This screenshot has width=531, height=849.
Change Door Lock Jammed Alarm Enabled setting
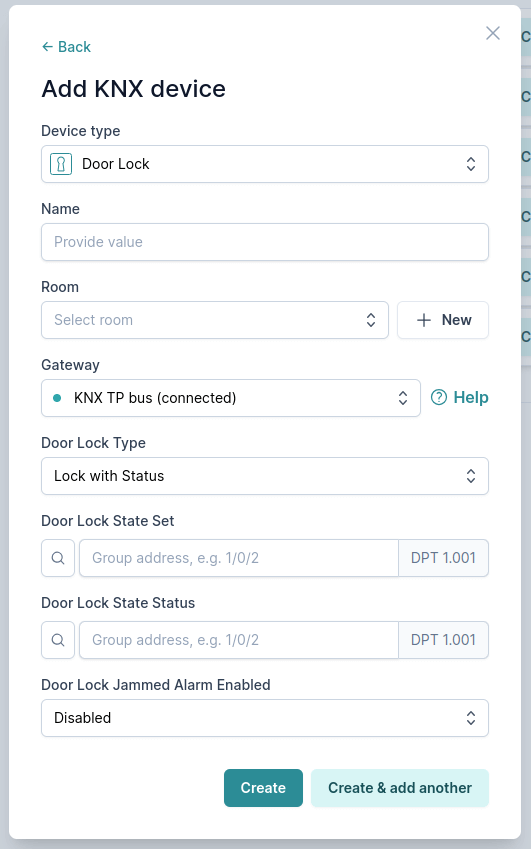(265, 718)
